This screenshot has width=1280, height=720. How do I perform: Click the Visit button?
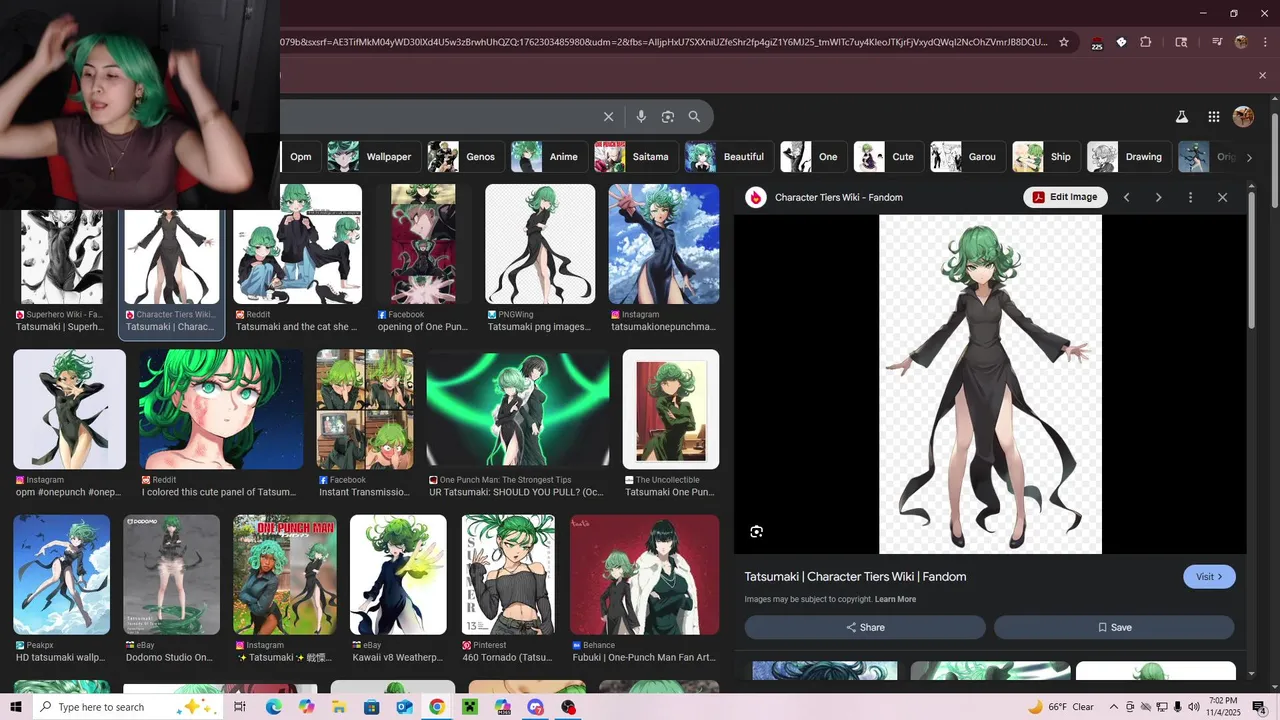coord(1209,577)
